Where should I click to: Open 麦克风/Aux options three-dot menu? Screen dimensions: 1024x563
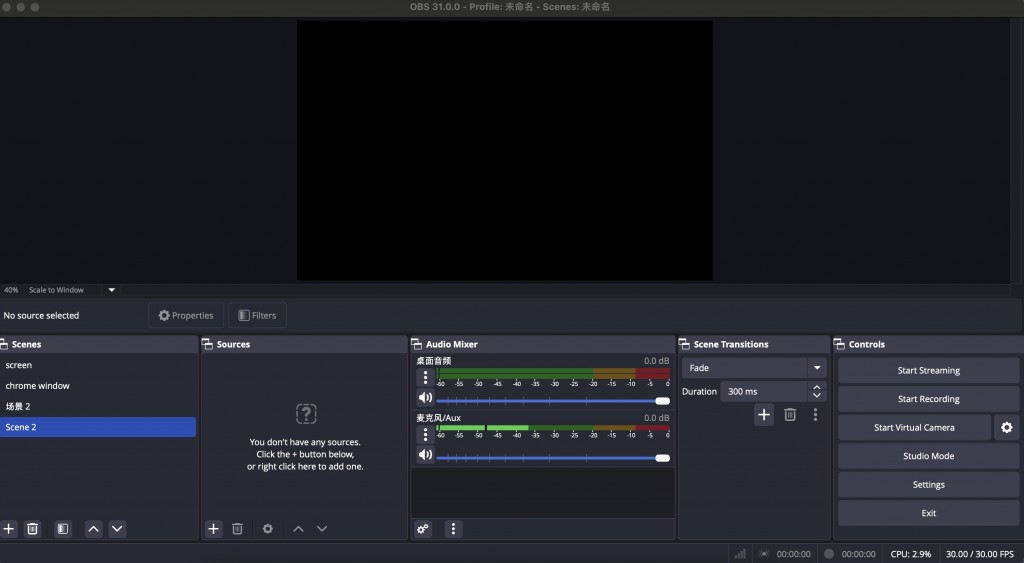pos(425,434)
